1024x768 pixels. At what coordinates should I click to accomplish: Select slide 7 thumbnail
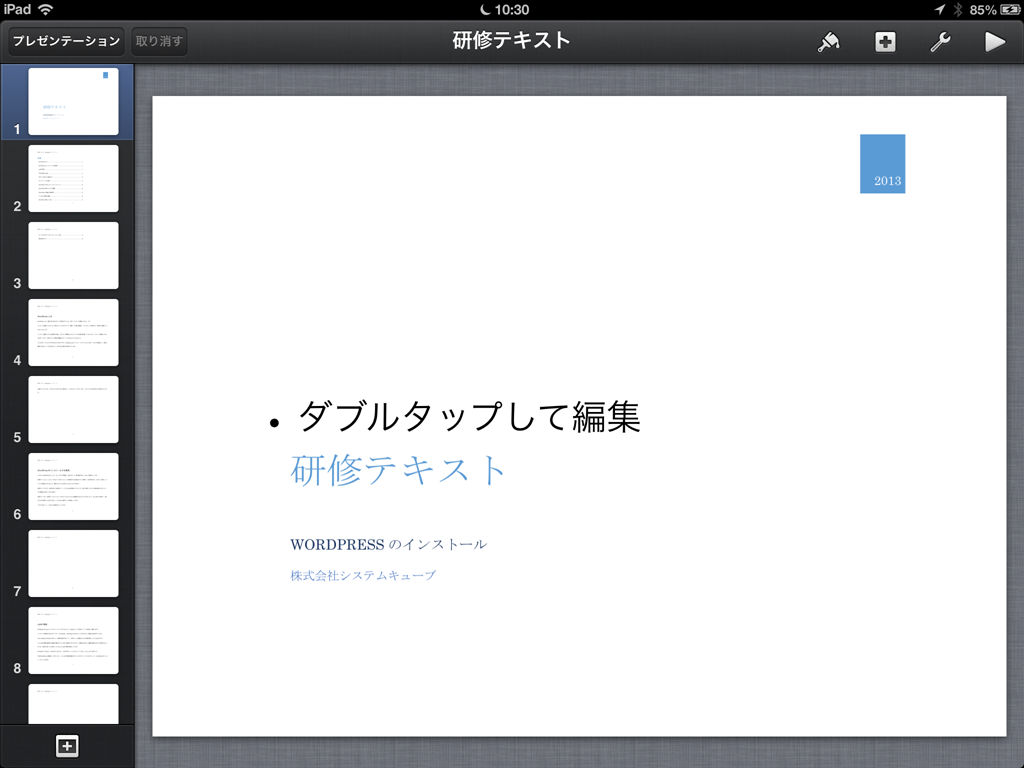[x=73, y=564]
